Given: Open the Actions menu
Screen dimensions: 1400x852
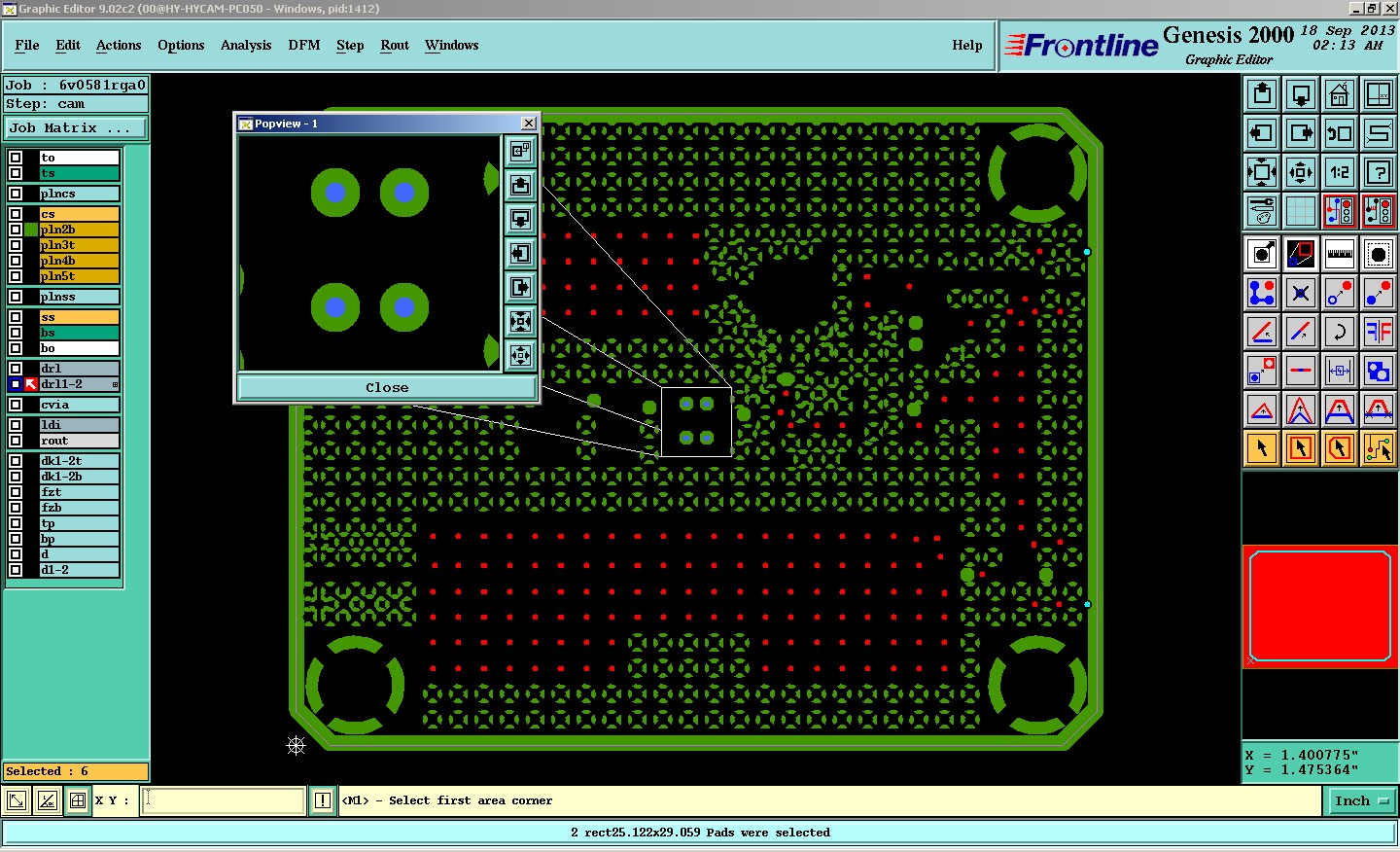Looking at the screenshot, I should 119,45.
